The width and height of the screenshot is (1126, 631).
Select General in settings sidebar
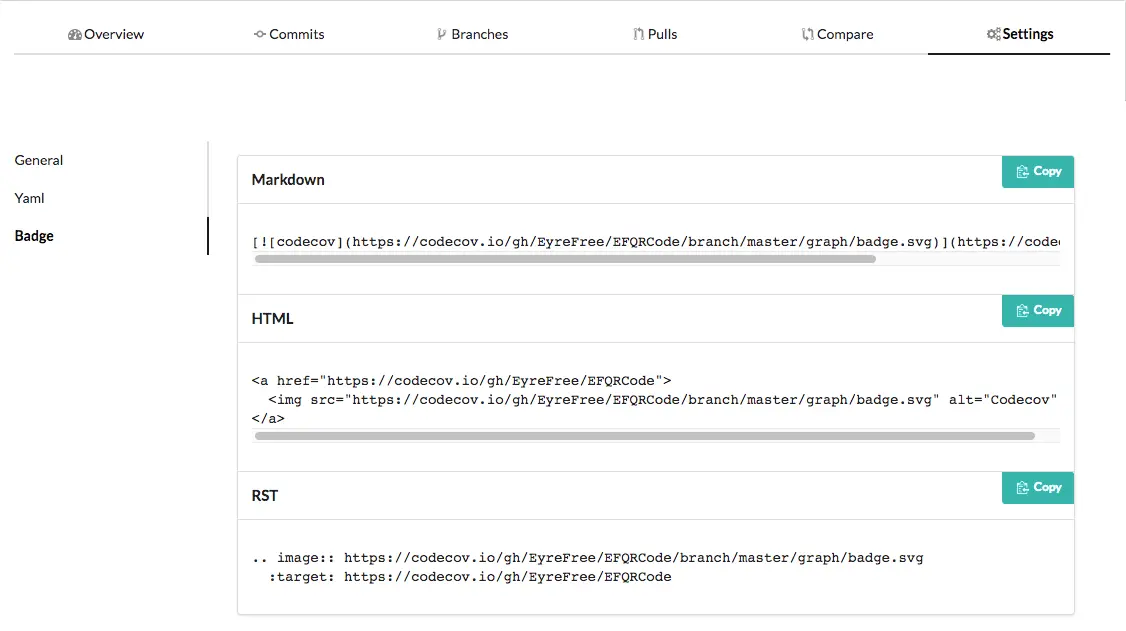[39, 160]
